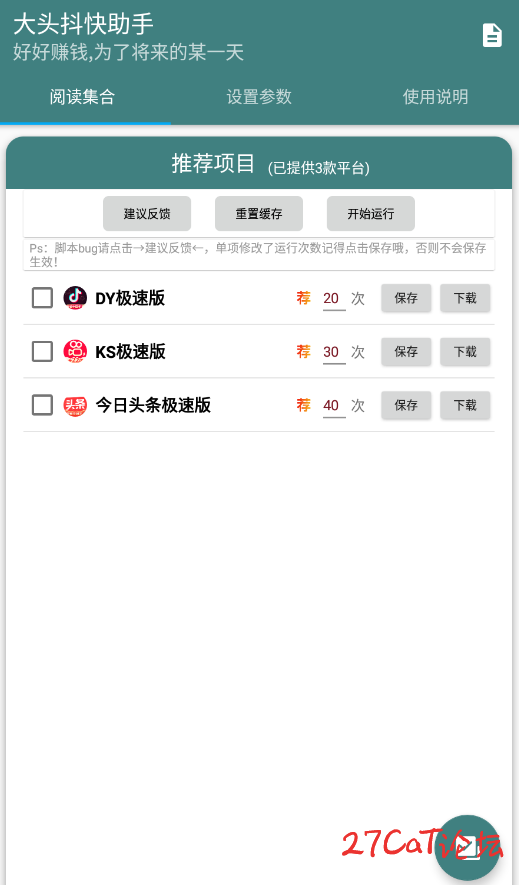Viewport: 519px width, 885px height.
Task: Open the document icon in header
Action: click(x=492, y=35)
